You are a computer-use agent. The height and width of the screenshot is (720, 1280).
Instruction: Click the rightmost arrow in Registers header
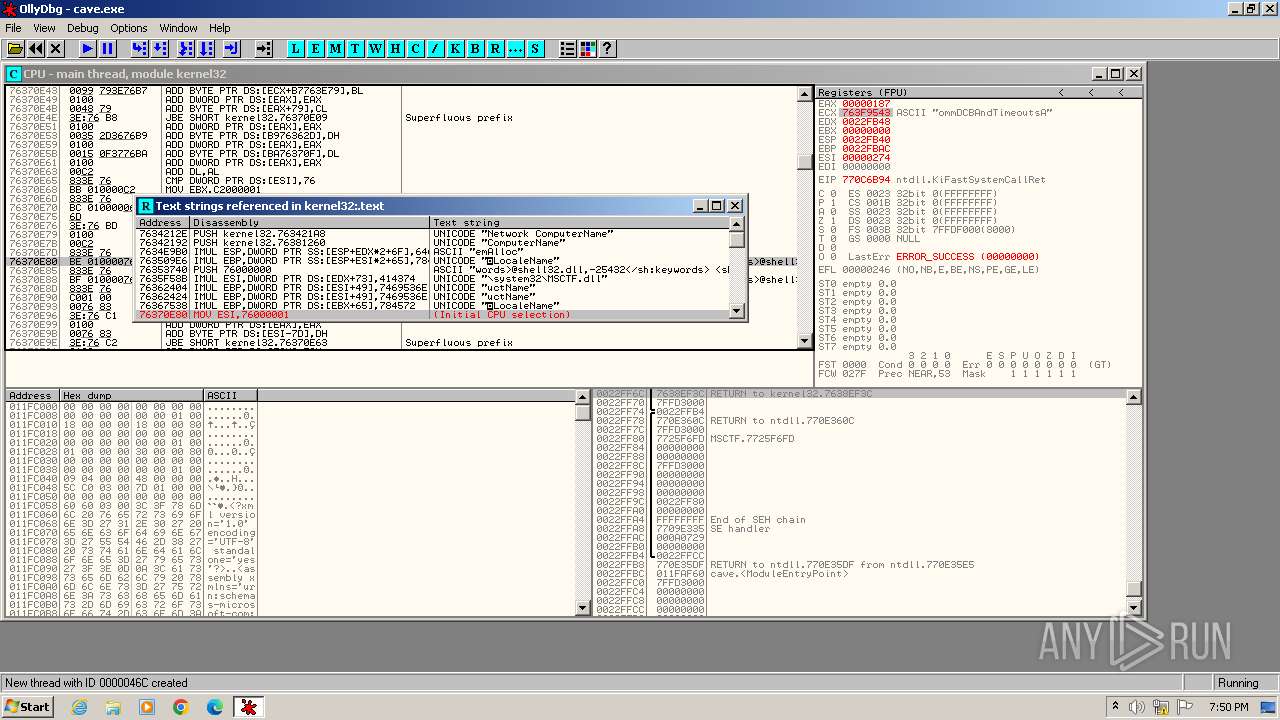[x=1122, y=92]
